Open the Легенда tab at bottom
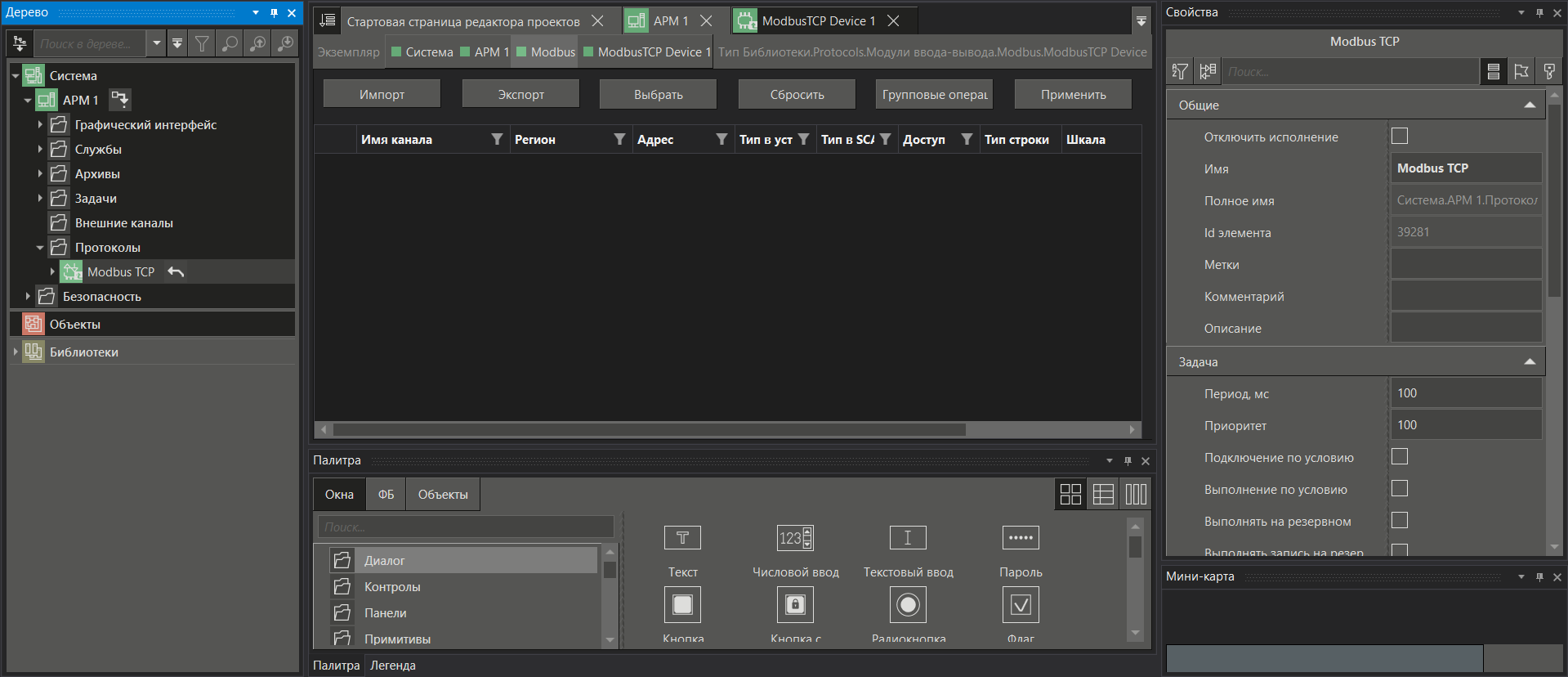The height and width of the screenshot is (677, 1568). click(393, 666)
